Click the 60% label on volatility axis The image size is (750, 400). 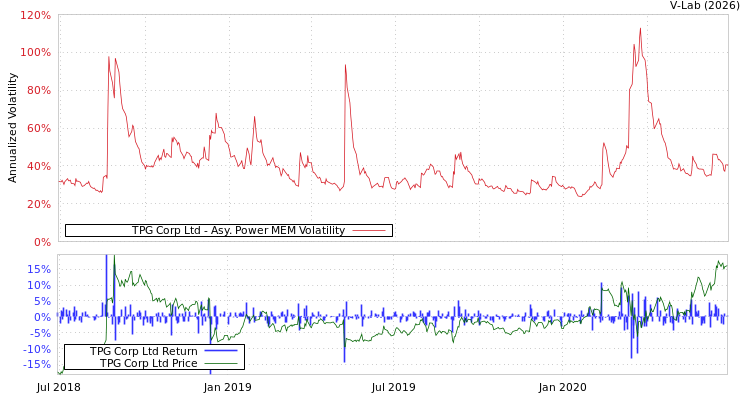(38, 128)
